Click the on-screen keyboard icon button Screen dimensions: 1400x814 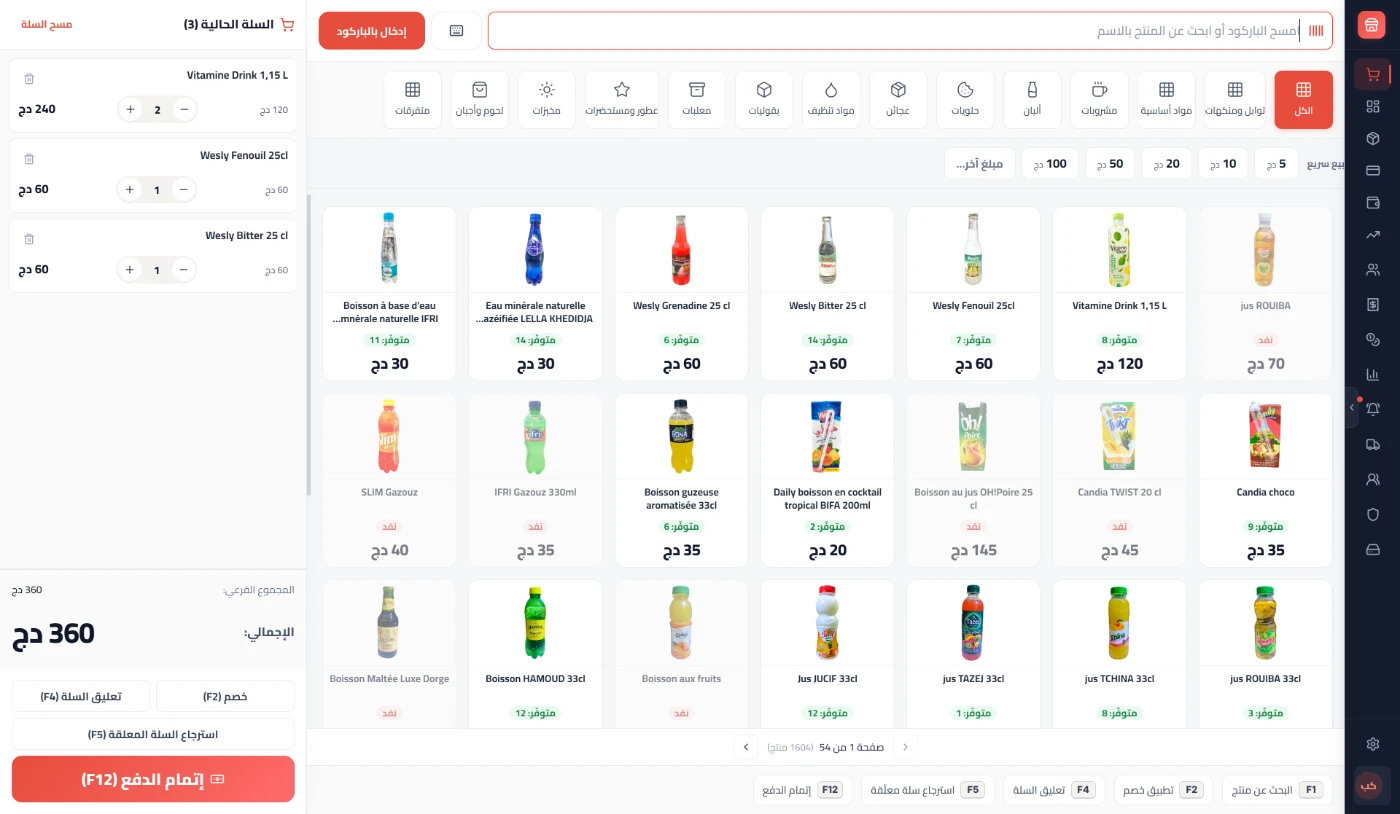point(457,31)
